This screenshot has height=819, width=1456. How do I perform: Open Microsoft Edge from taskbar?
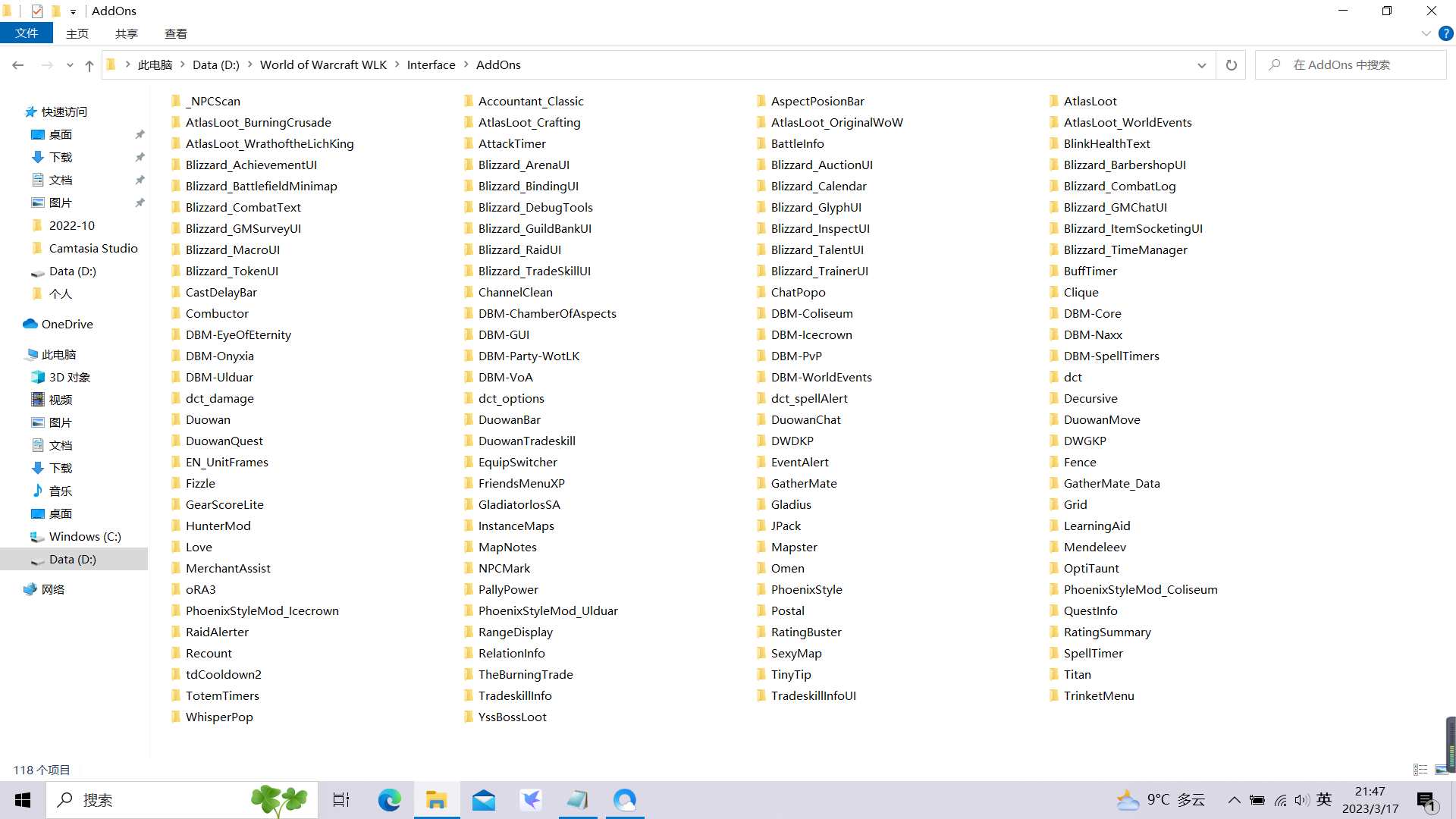click(x=389, y=800)
